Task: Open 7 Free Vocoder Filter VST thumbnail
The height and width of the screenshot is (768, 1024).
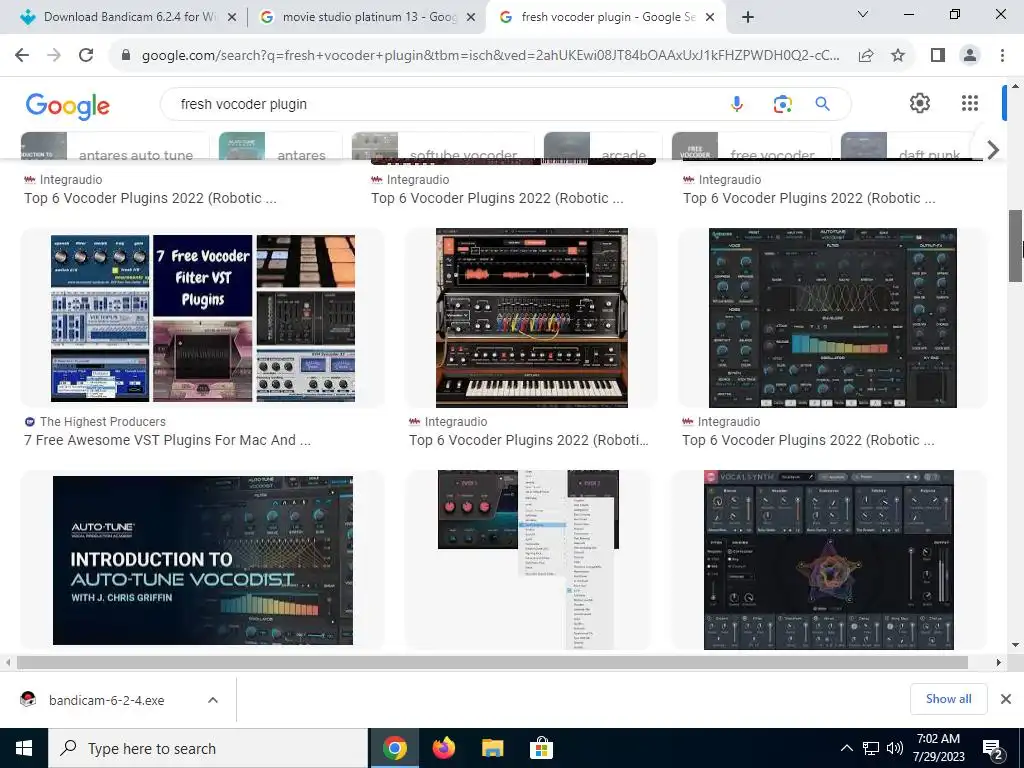Action: coord(203,318)
